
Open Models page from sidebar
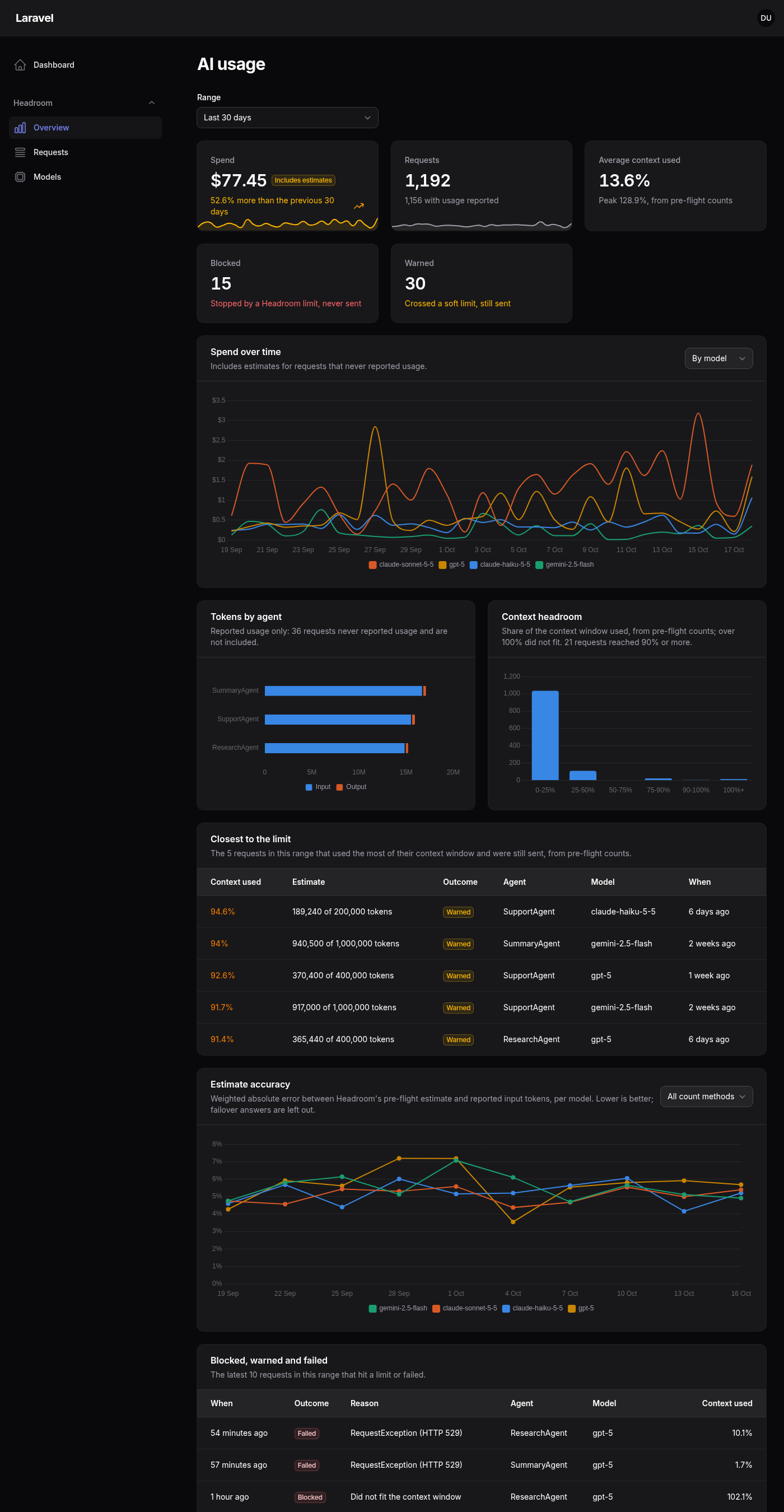(85, 178)
